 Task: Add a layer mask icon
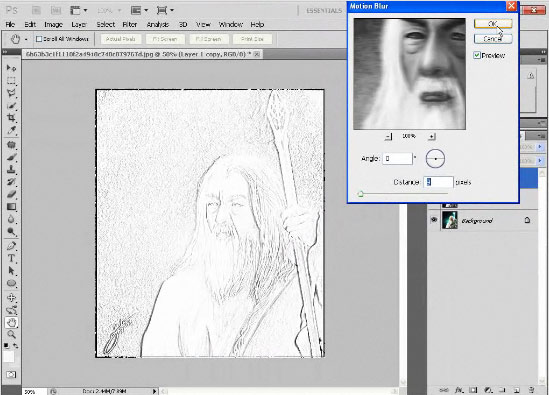pyautogui.click(x=473, y=390)
